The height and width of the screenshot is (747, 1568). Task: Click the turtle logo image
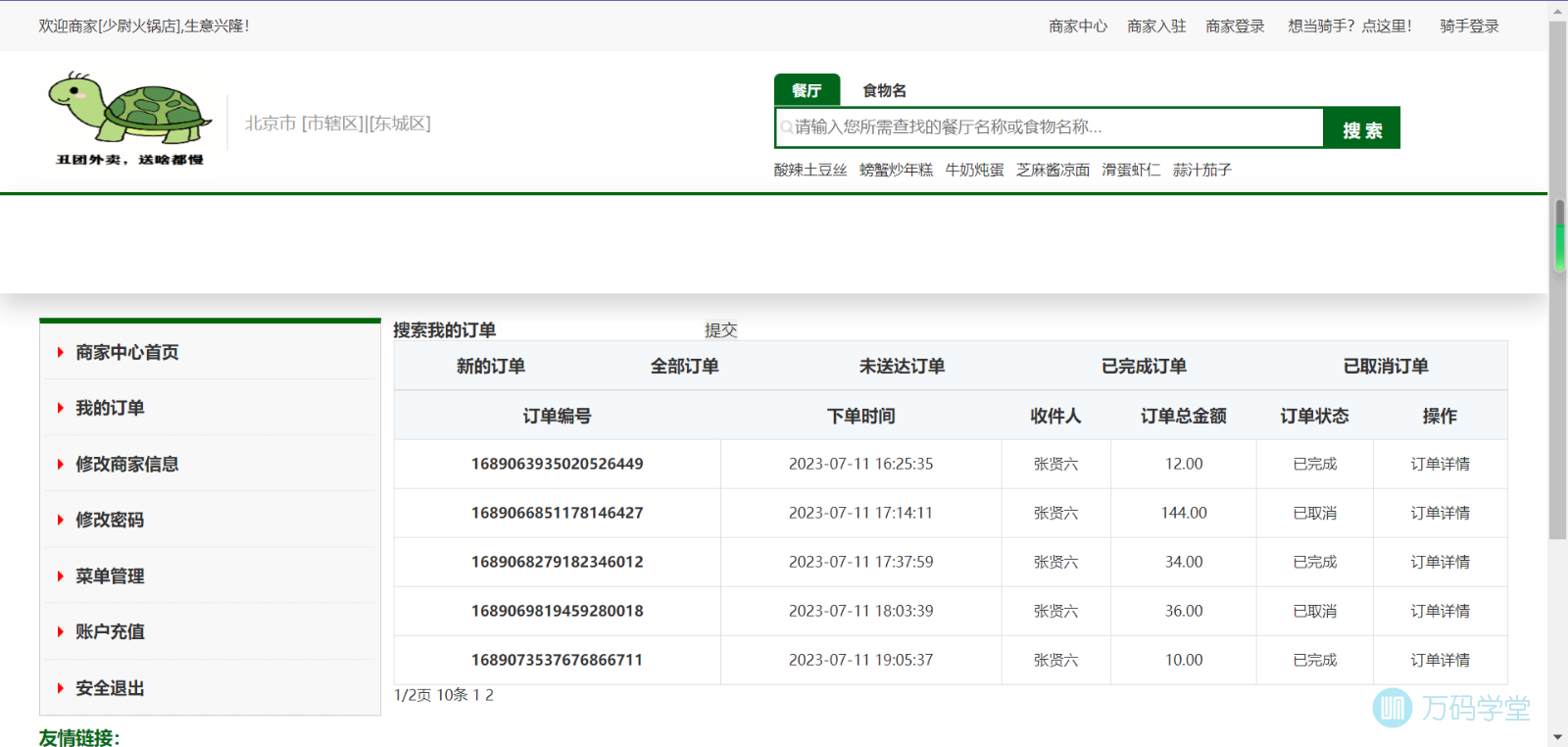tap(129, 119)
